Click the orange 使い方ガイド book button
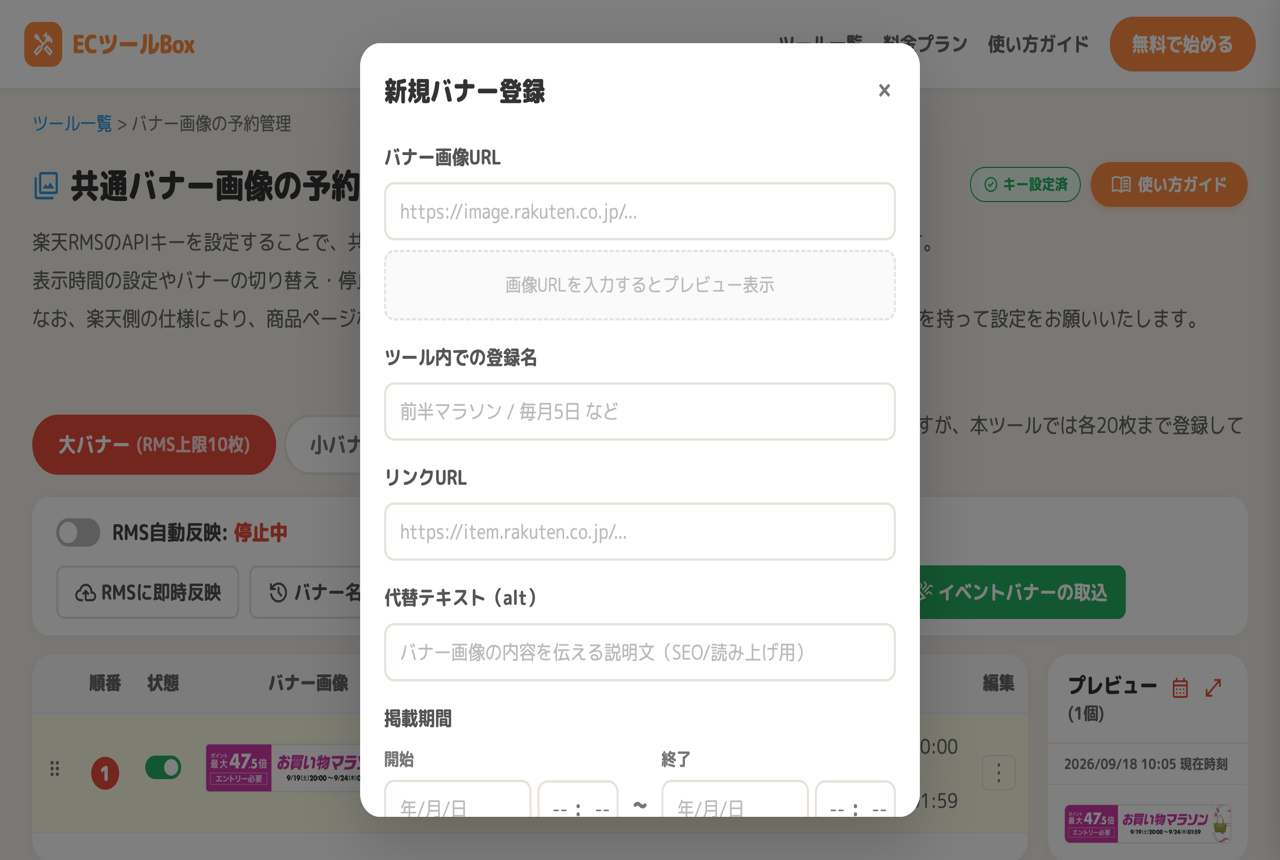Viewport: 1280px width, 860px height. [x=1169, y=184]
